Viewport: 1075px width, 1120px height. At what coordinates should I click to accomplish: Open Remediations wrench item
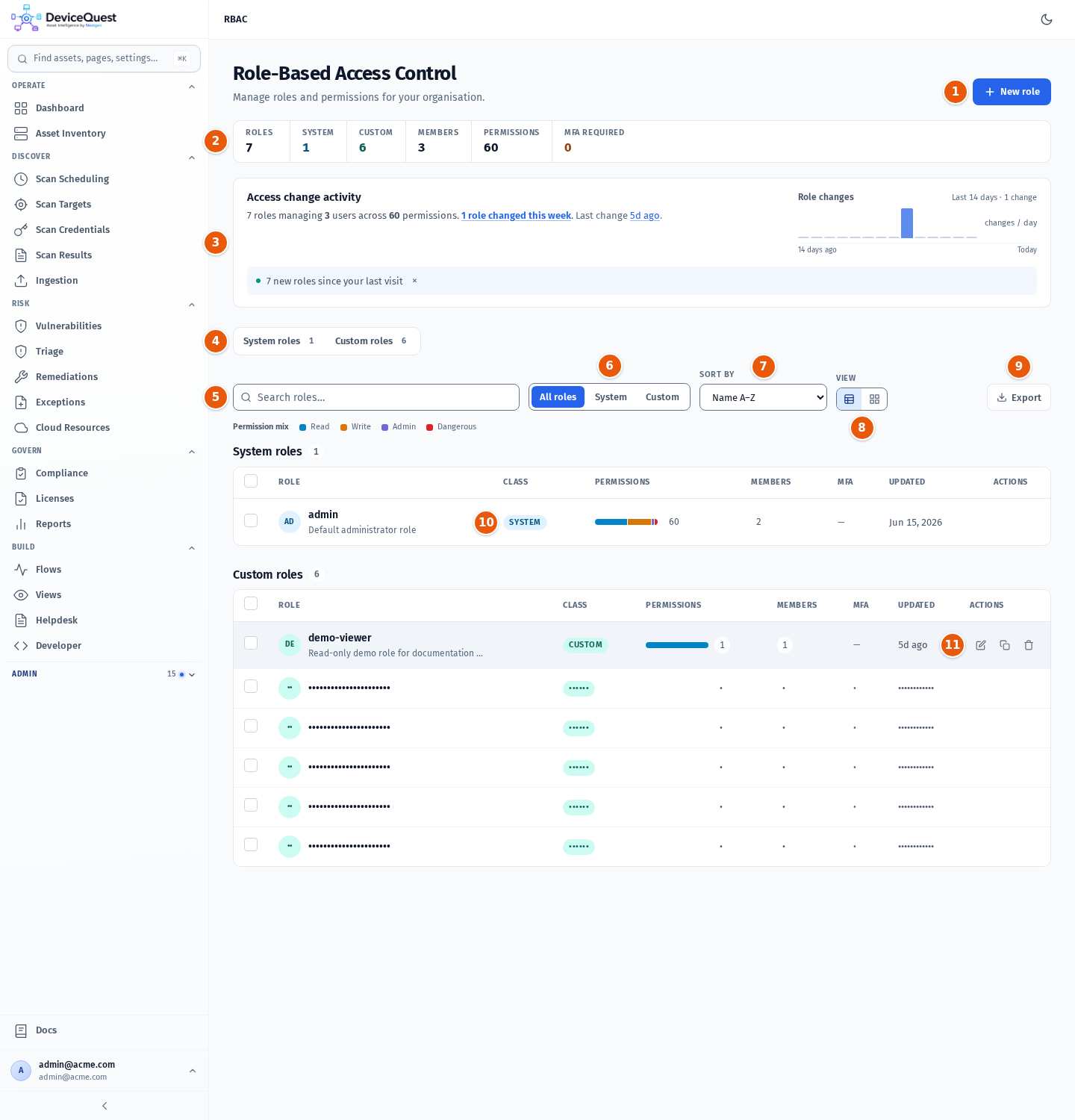click(x=105, y=377)
